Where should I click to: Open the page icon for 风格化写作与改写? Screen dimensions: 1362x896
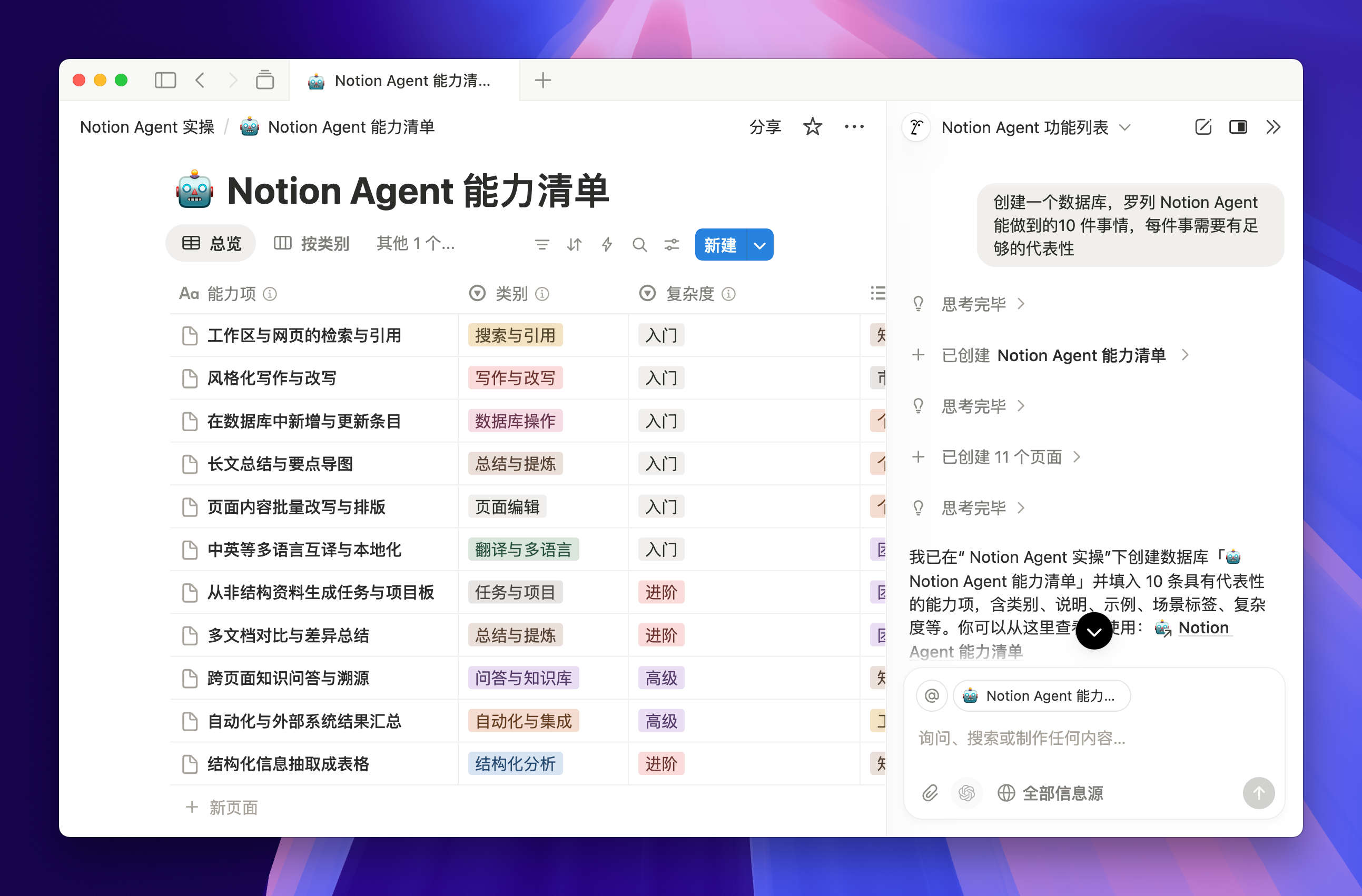pyautogui.click(x=190, y=378)
